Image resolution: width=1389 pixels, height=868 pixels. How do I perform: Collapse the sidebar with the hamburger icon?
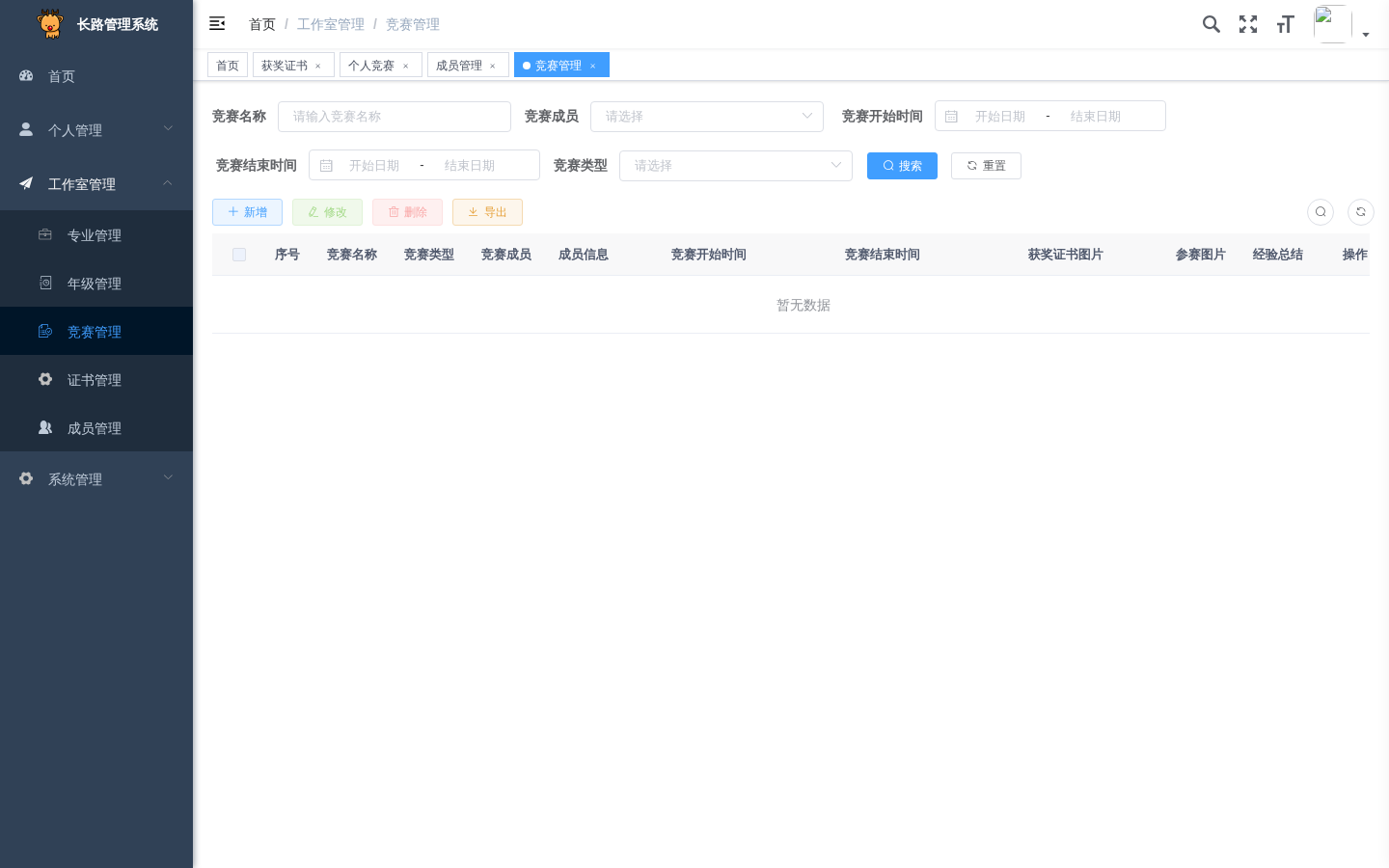[x=217, y=23]
